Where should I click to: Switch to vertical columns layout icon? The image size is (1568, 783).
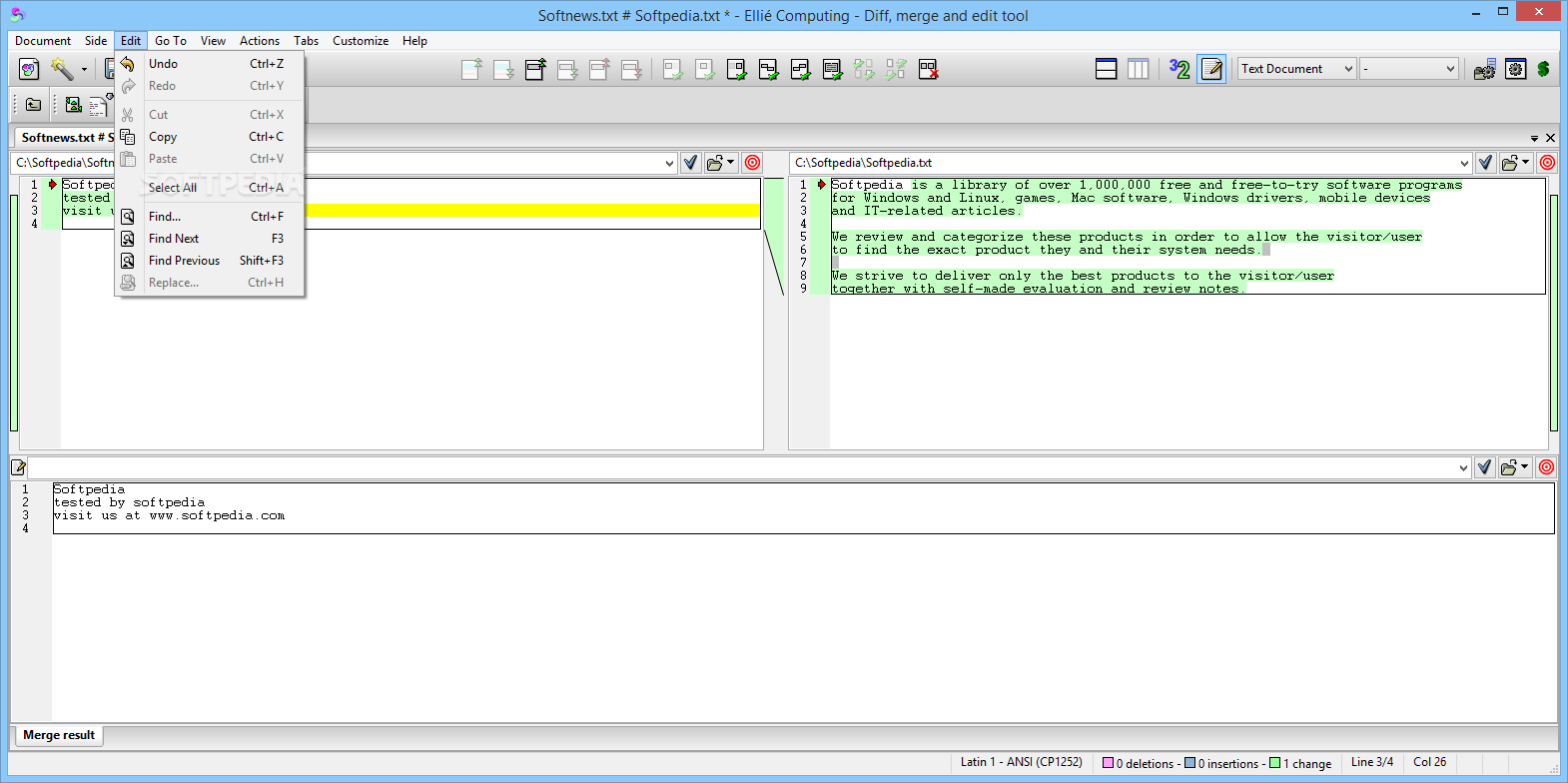tap(1138, 69)
